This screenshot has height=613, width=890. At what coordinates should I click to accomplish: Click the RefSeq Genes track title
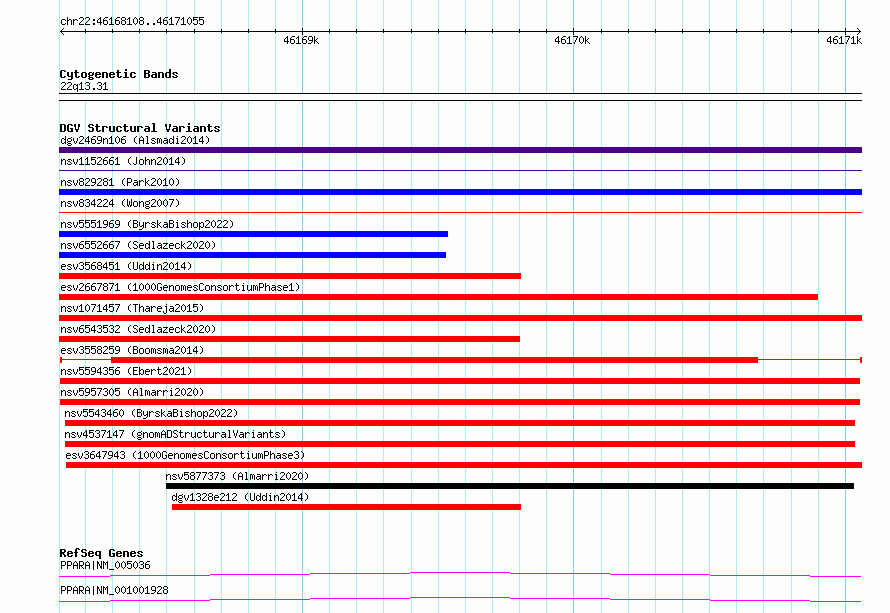pos(101,553)
